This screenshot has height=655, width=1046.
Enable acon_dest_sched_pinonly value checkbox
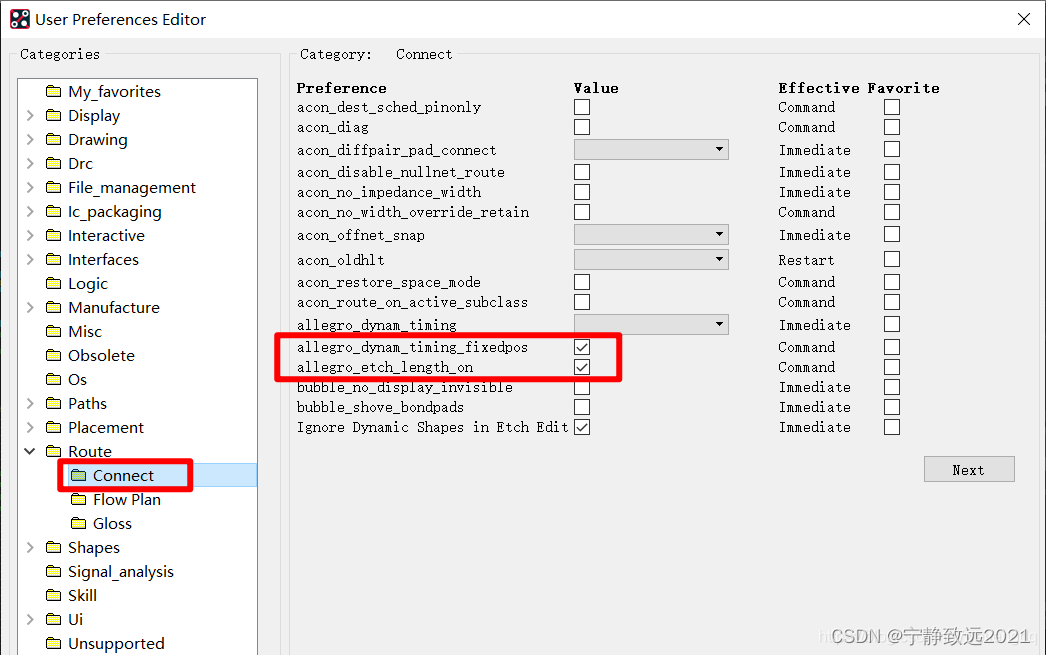[x=582, y=107]
